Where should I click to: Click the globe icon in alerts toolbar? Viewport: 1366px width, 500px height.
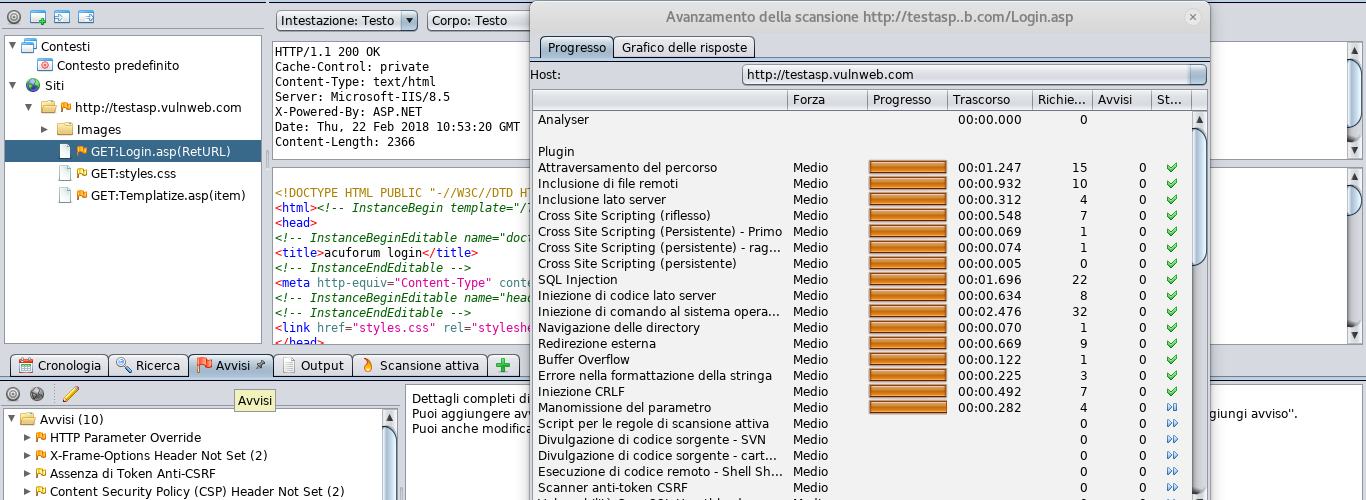(x=38, y=394)
